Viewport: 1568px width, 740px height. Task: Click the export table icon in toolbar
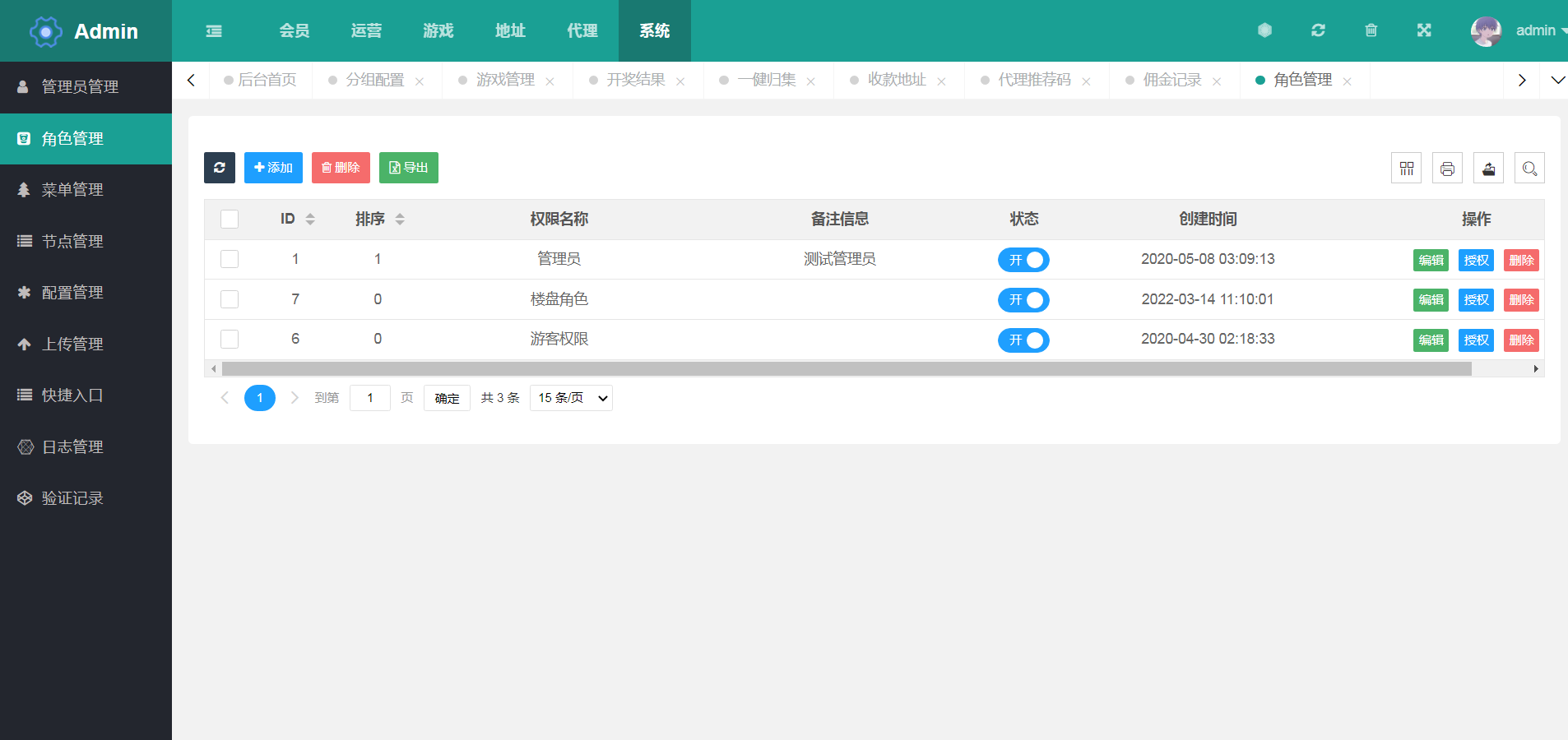(x=1488, y=169)
